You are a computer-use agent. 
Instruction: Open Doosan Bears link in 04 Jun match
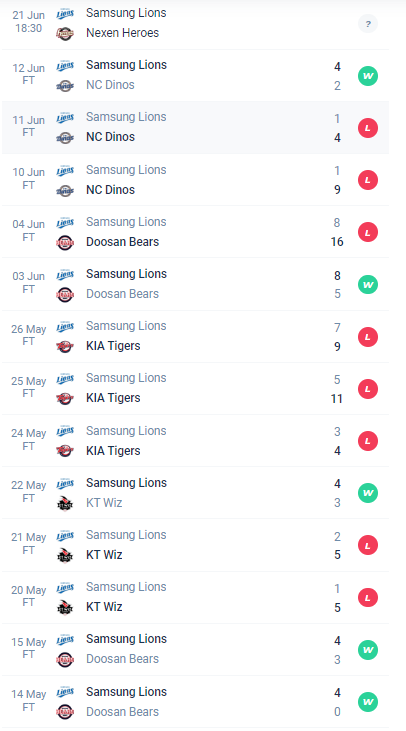(x=123, y=242)
